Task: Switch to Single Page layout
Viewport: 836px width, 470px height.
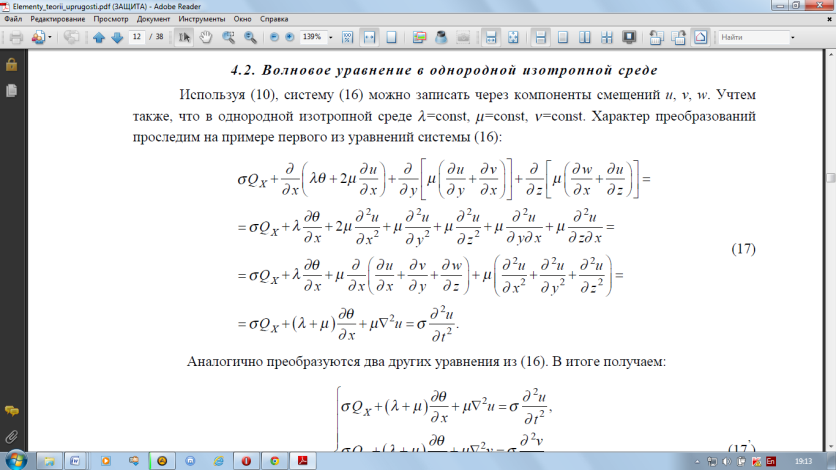Action: click(562, 37)
